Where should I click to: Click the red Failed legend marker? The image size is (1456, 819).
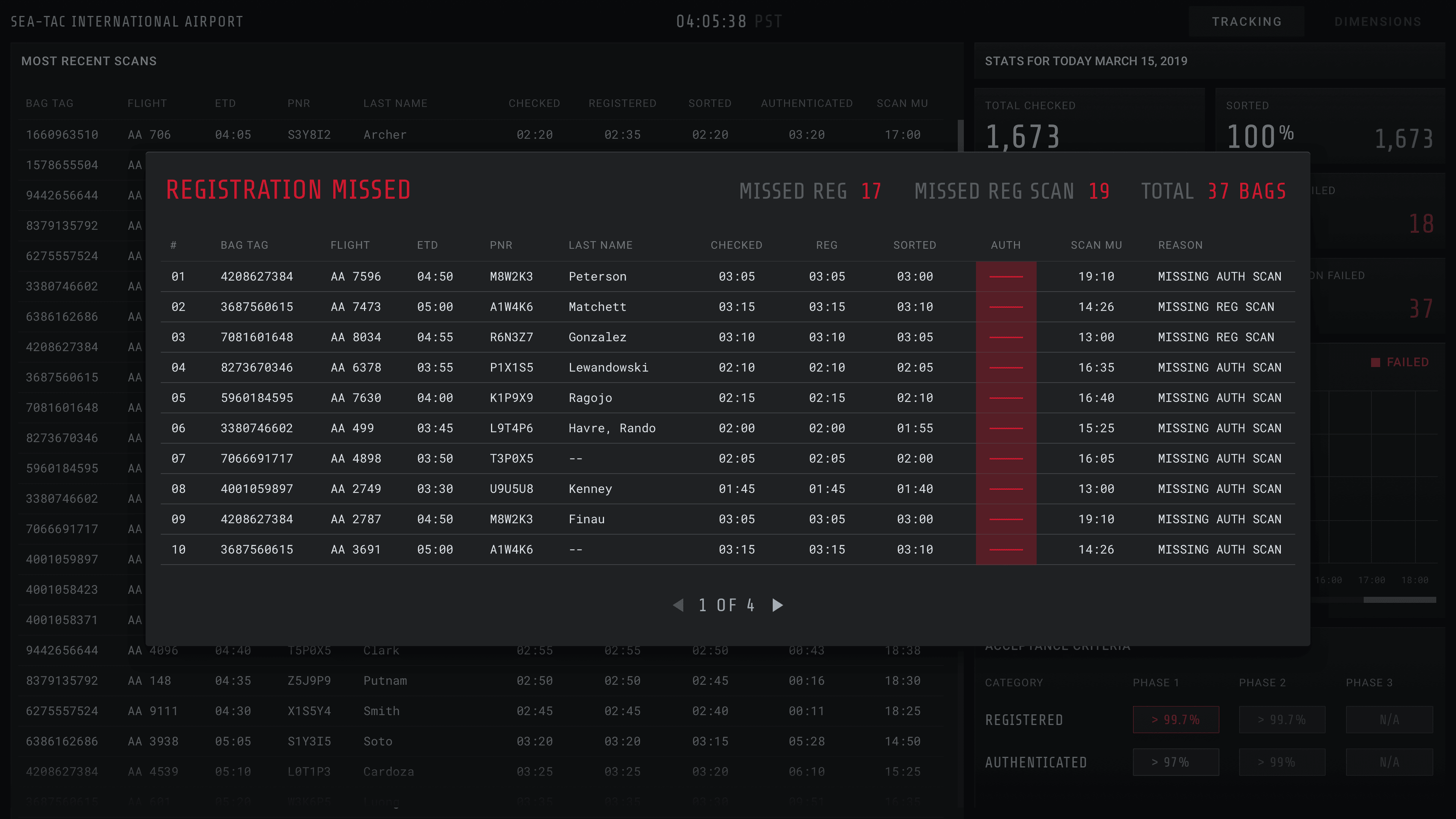[1375, 362]
